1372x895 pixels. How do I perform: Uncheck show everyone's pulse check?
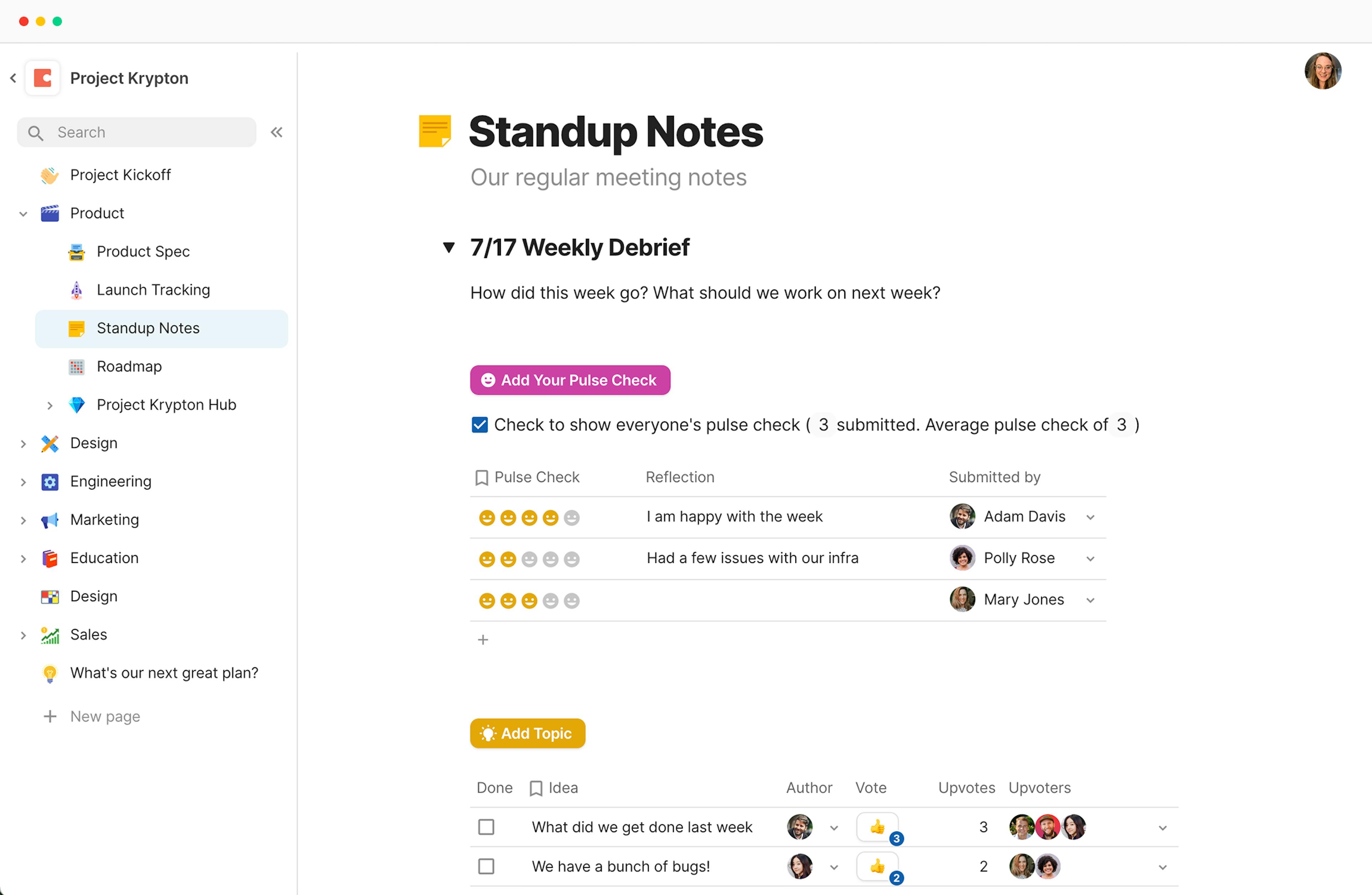point(479,424)
